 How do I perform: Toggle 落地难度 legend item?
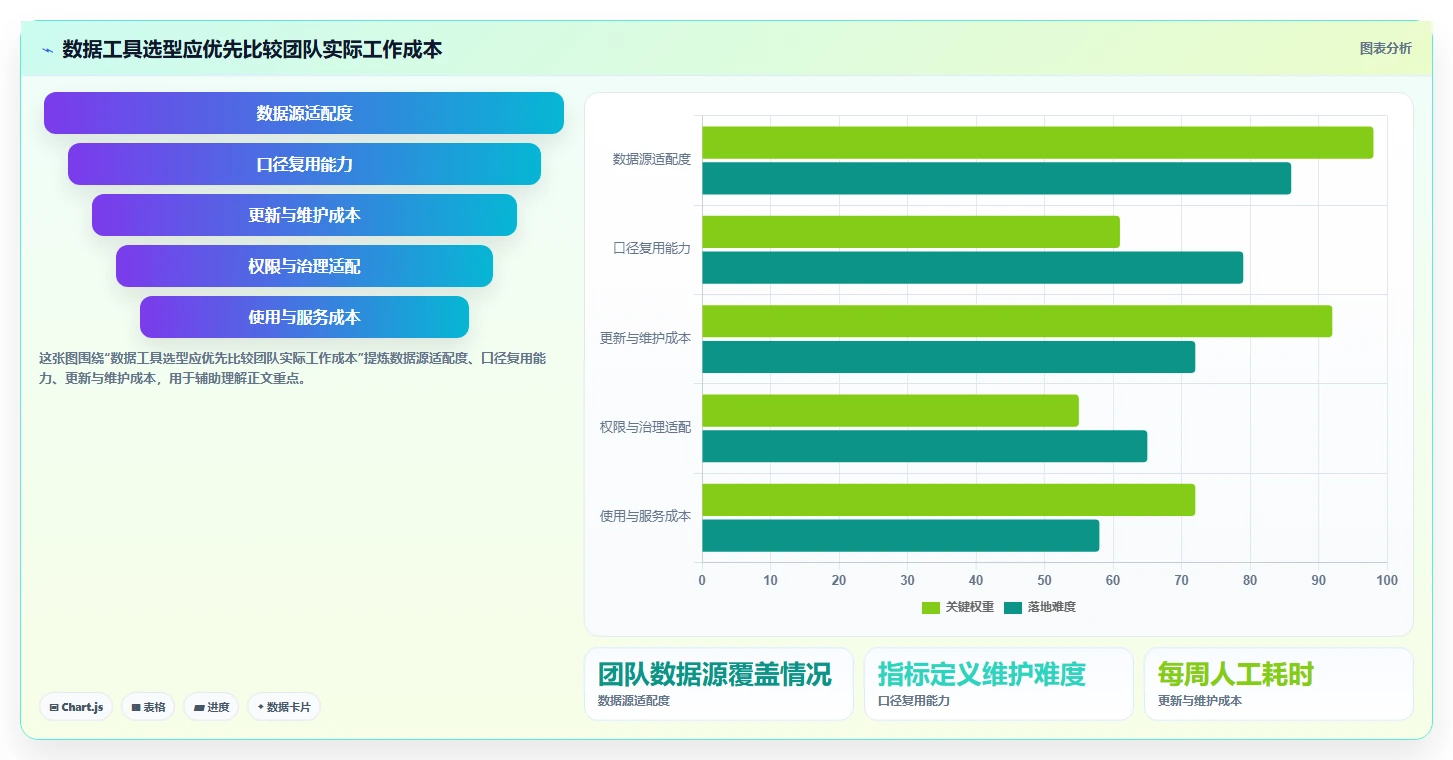(x=1040, y=607)
